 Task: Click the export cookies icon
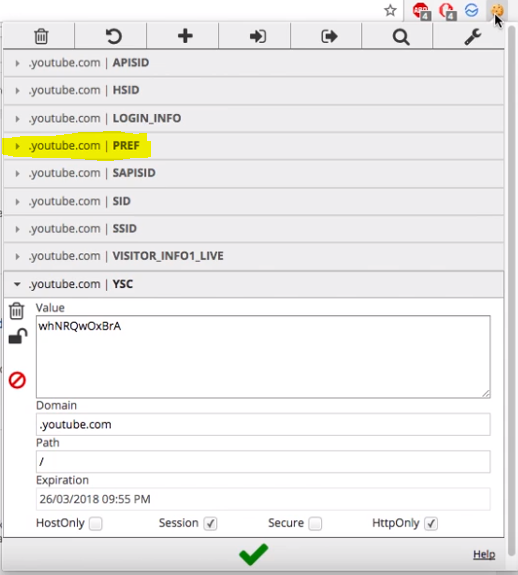(329, 36)
